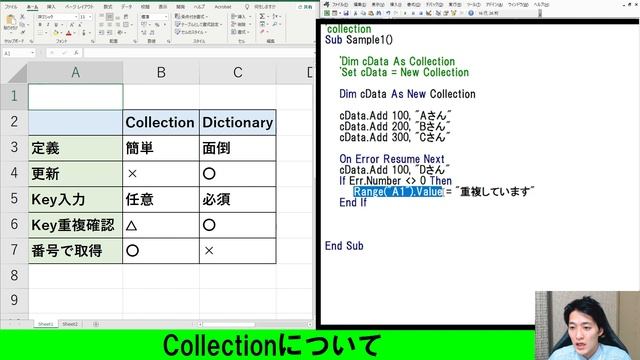Click the Design Mode icon in VBE toolbar
This screenshot has width=640, height=360.
[x=429, y=13]
